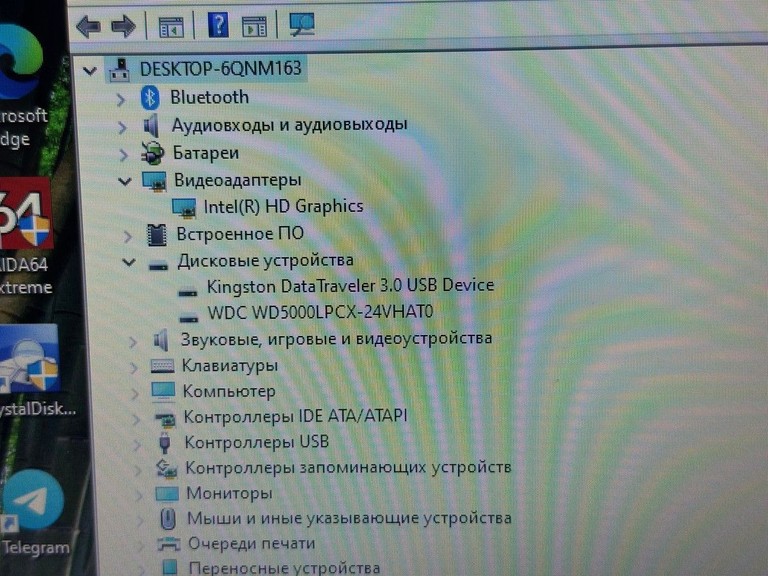This screenshot has height=576, width=768.
Task: Select the Клавиатуры row
Action: coord(230,365)
